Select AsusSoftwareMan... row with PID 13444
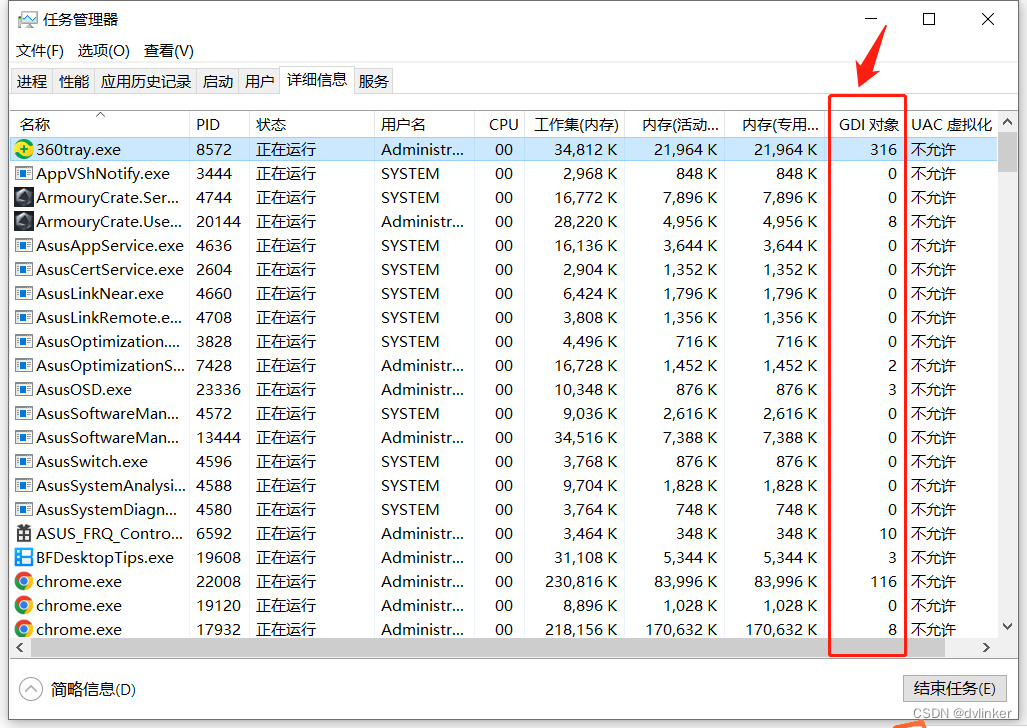Screen dimensions: 1027x728 (x=503, y=438)
